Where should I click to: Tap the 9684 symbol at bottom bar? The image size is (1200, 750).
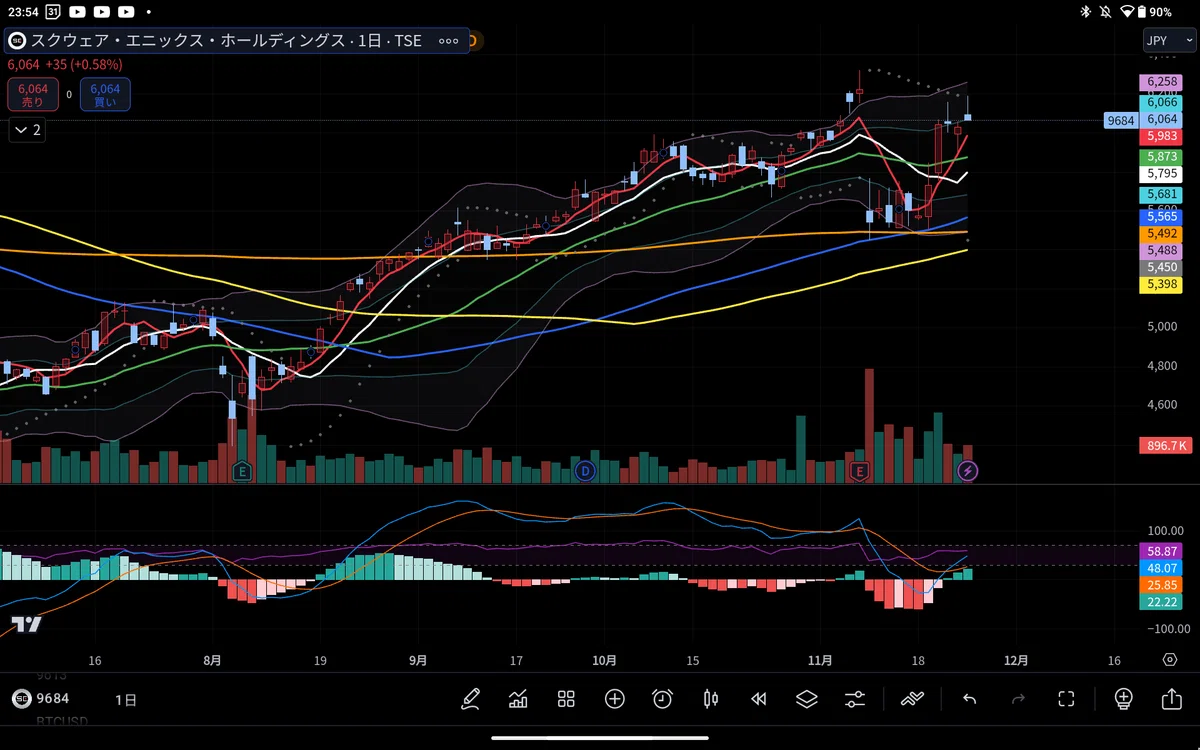[x=41, y=698]
